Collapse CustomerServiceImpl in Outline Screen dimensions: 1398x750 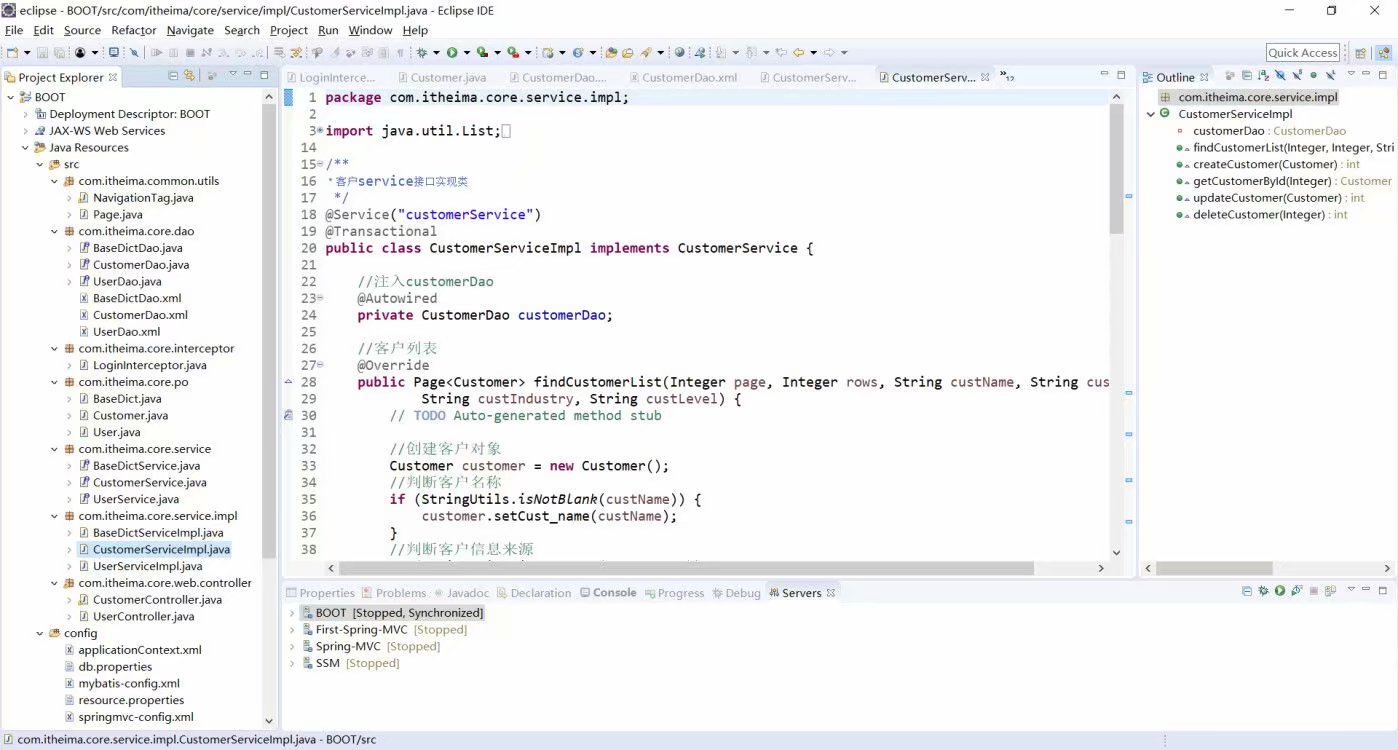(1151, 114)
